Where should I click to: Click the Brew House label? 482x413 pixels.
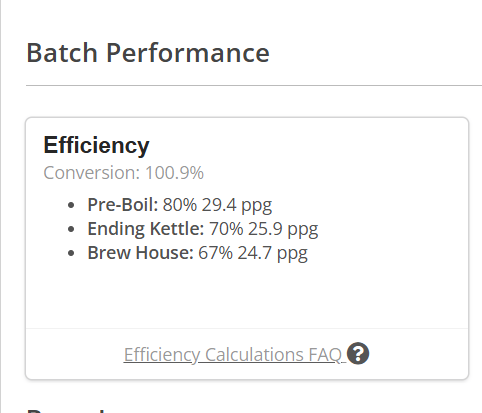140,253
